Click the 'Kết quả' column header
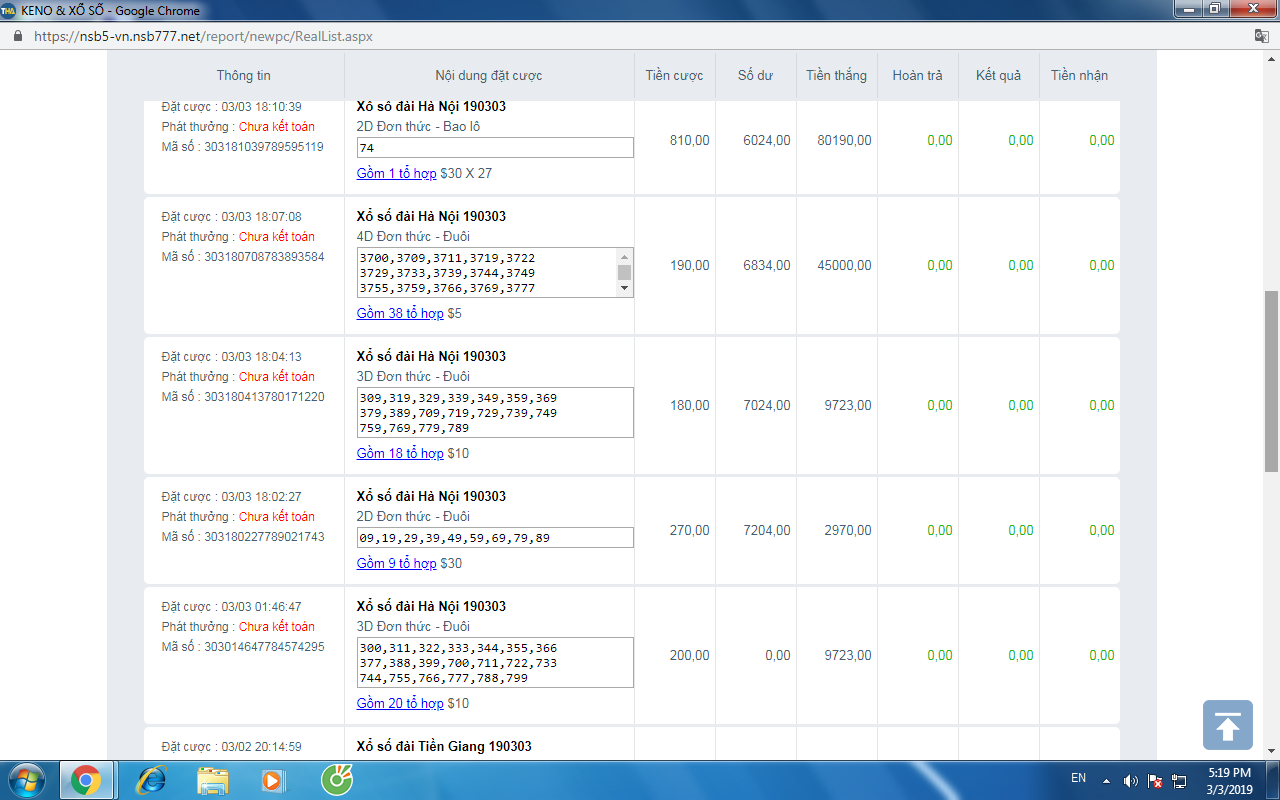 pos(998,75)
